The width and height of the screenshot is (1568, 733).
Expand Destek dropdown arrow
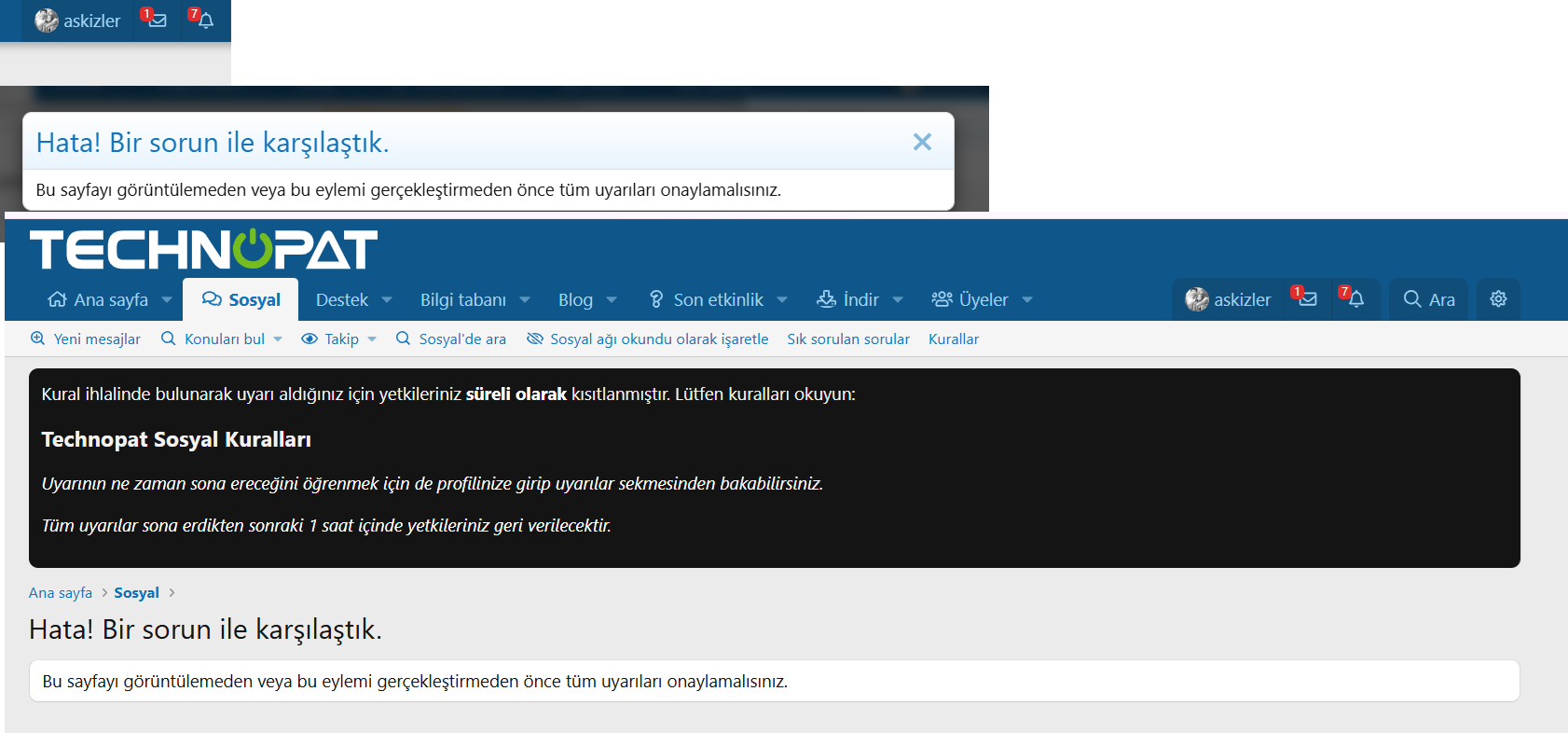[387, 299]
